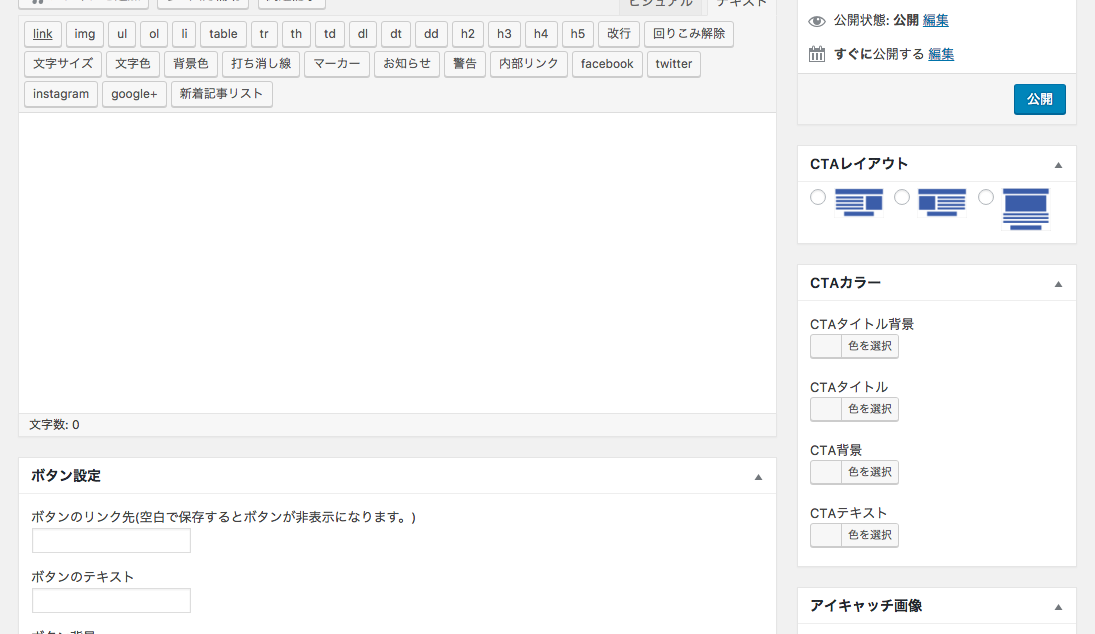Screen dimensions: 1095x634
Task: Insert a dd tag
Action: 432,34
